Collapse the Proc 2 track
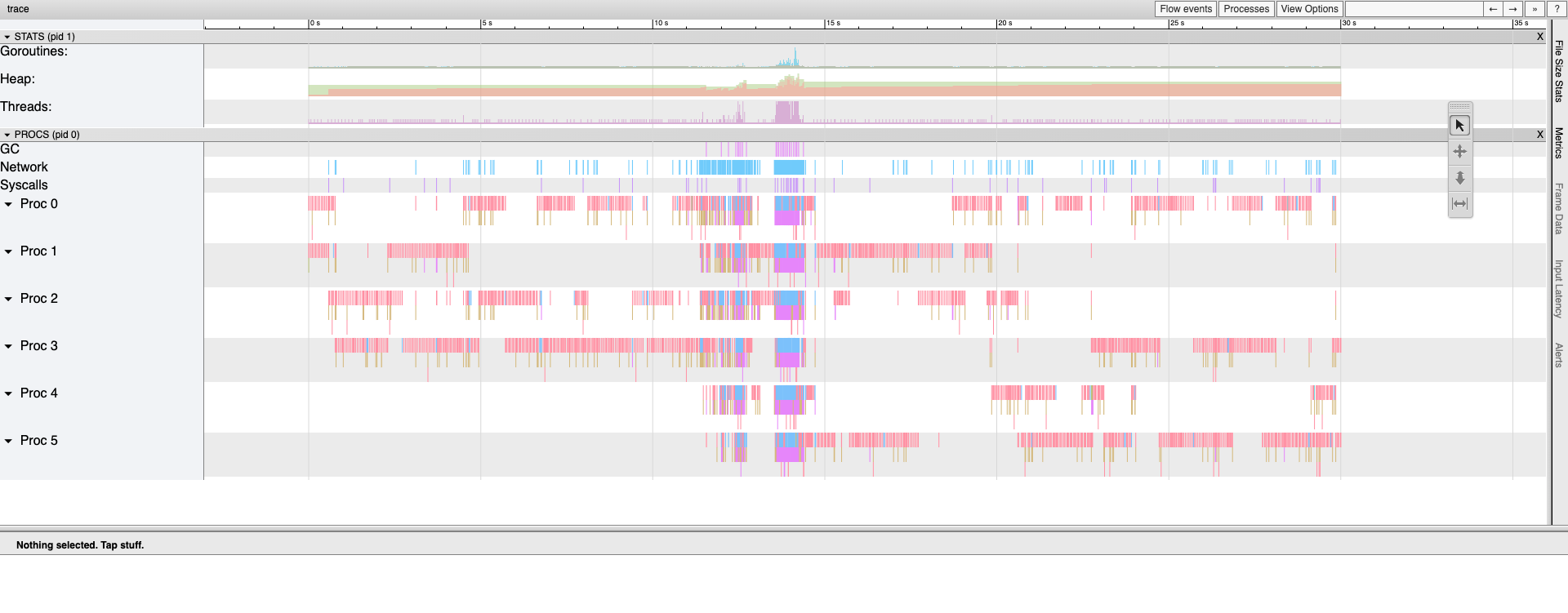The height and width of the screenshot is (613, 1568). tap(9, 299)
